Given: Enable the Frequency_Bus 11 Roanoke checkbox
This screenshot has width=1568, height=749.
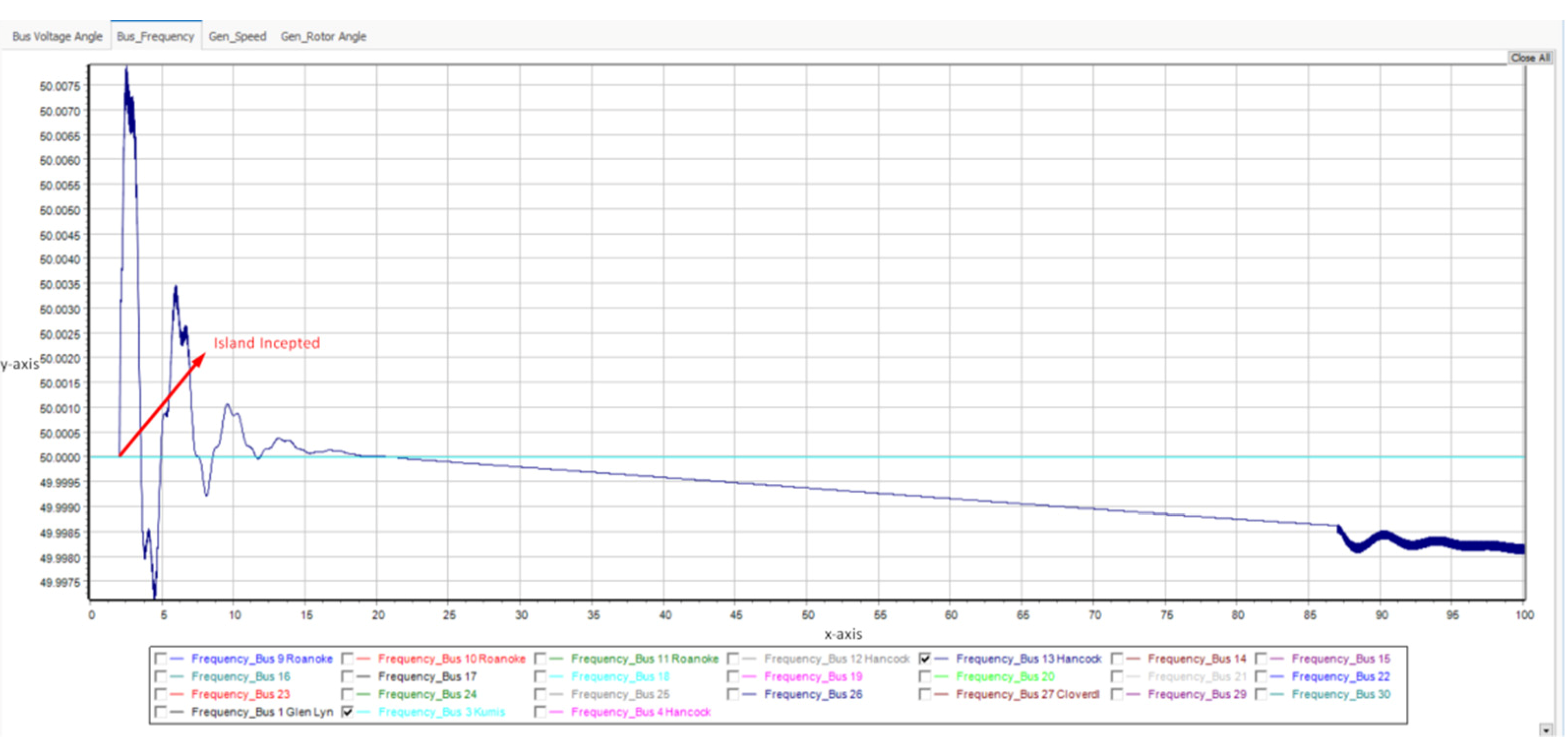Looking at the screenshot, I should click(x=539, y=658).
